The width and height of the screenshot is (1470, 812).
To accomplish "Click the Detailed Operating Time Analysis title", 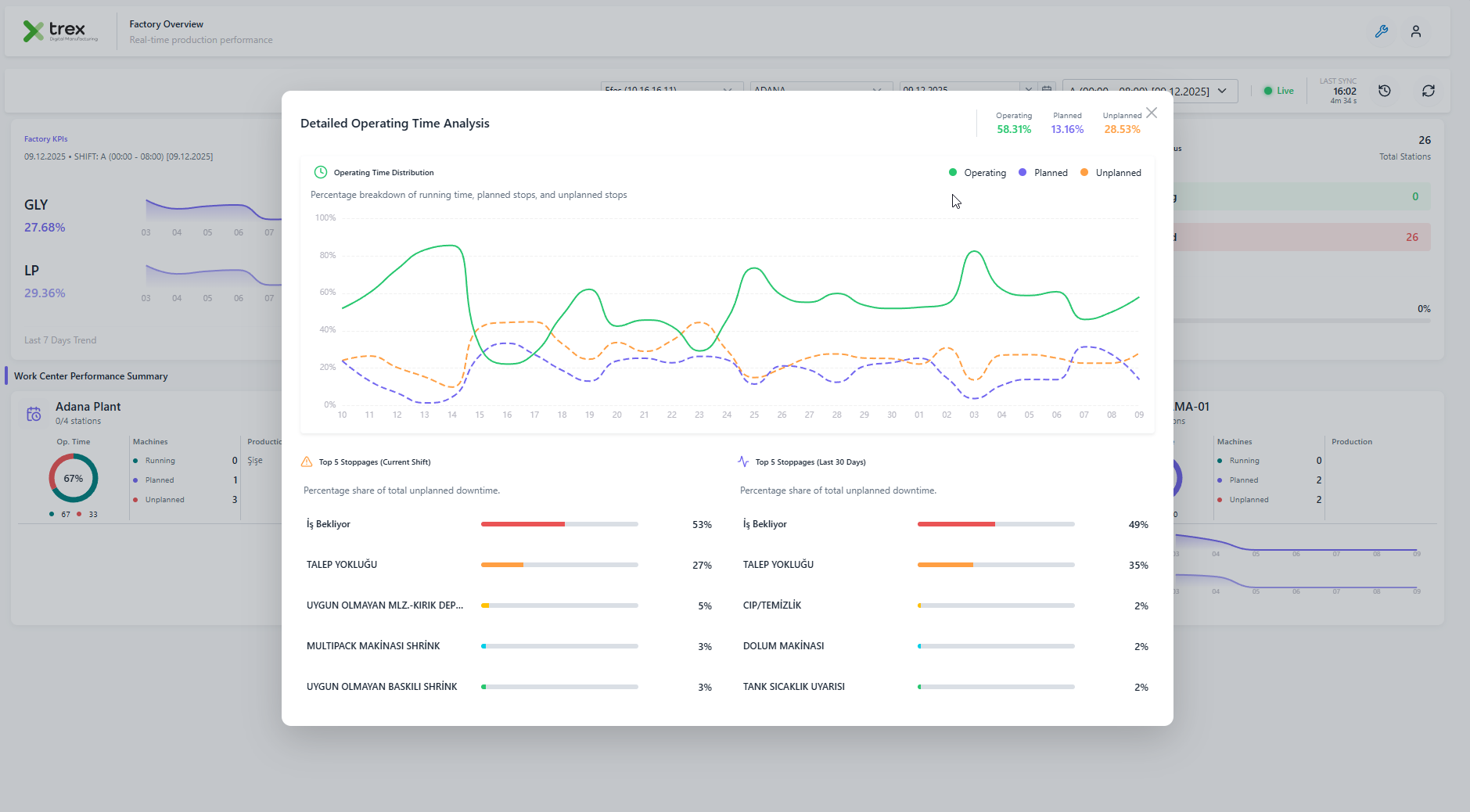I will [395, 124].
